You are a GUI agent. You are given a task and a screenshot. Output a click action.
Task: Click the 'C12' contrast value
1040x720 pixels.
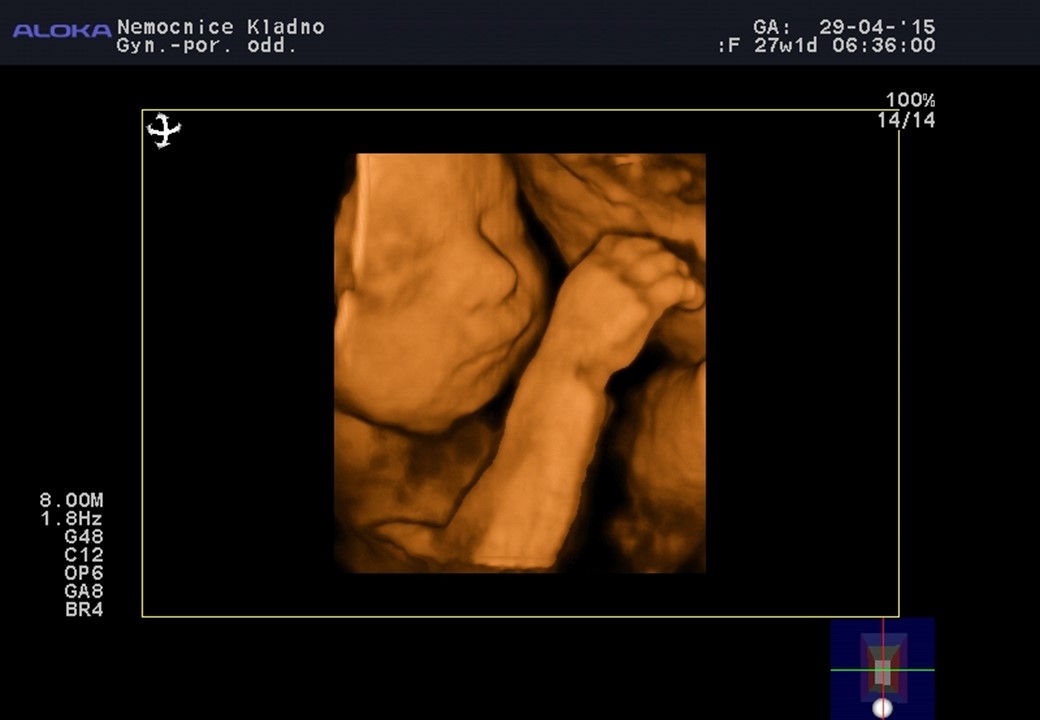click(x=84, y=555)
